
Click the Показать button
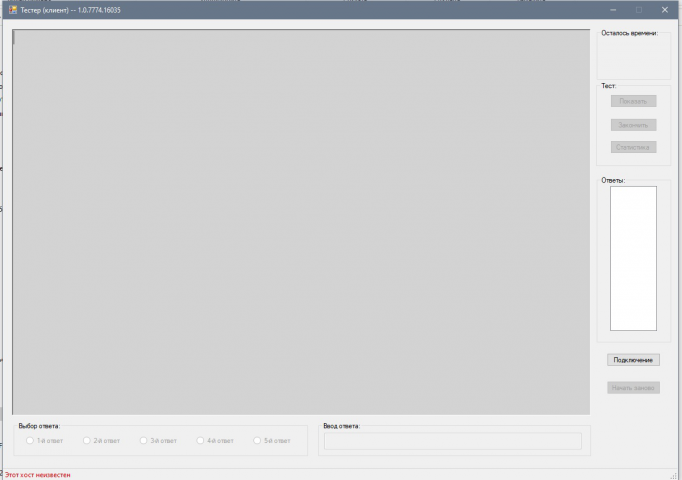click(x=633, y=101)
